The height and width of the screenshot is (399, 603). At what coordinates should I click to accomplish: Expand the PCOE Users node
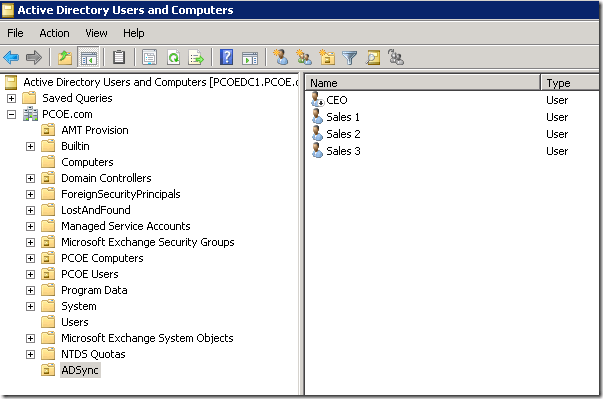click(x=30, y=274)
